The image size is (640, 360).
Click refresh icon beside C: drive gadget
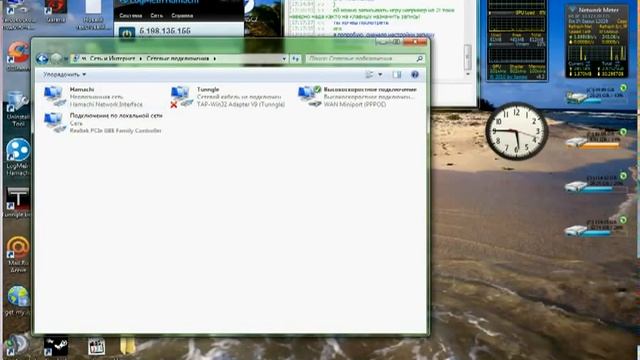623,88
